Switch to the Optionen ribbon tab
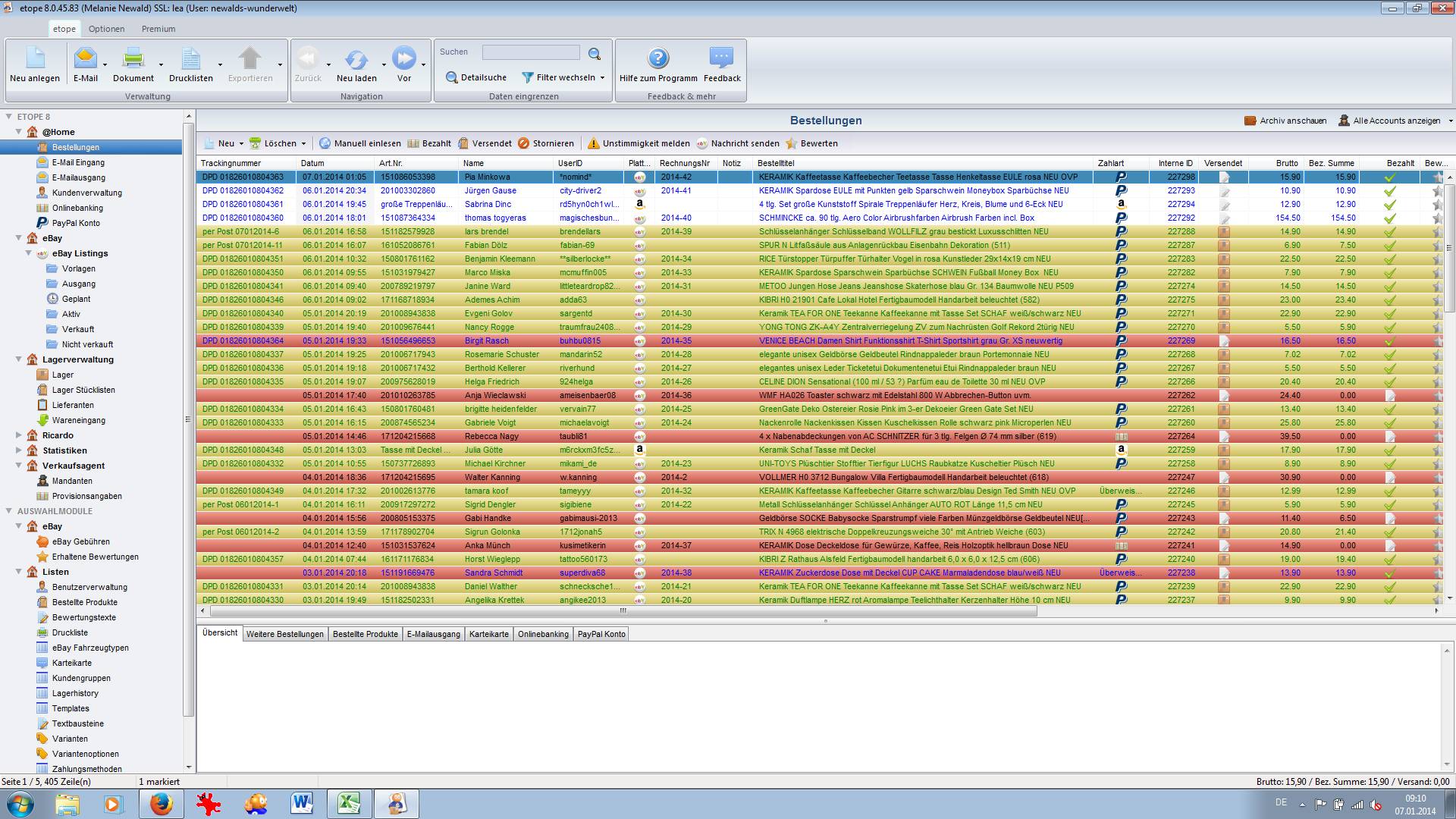Viewport: 1456px width, 819px height. pos(106,29)
